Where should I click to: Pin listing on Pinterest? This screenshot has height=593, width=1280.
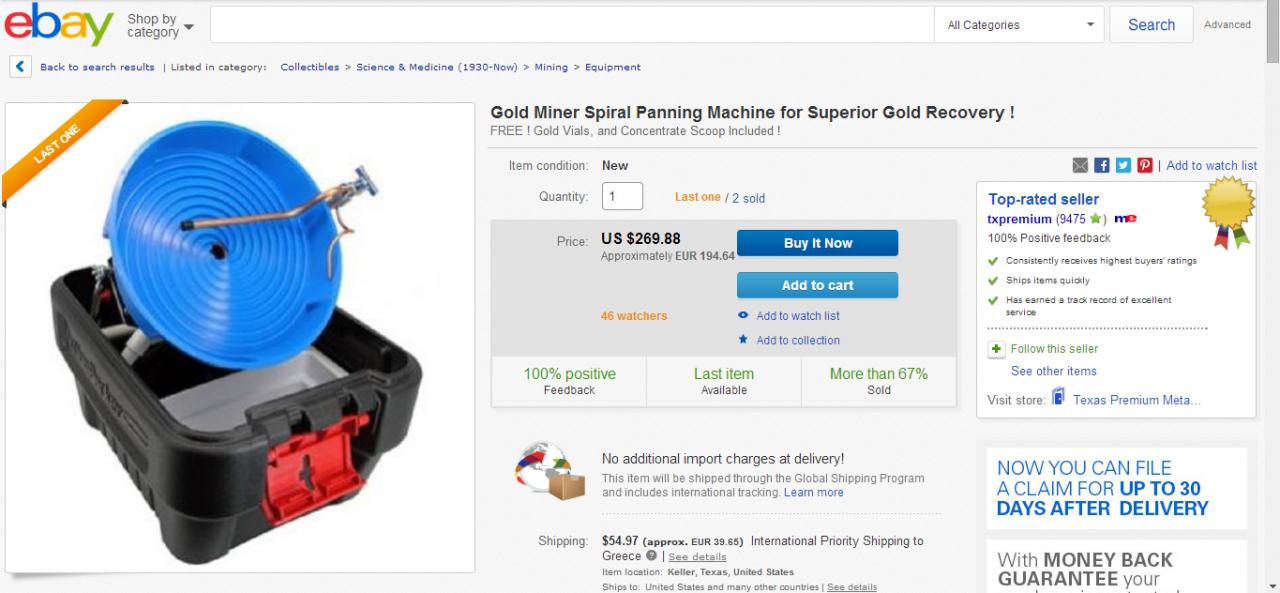pyautogui.click(x=1145, y=165)
